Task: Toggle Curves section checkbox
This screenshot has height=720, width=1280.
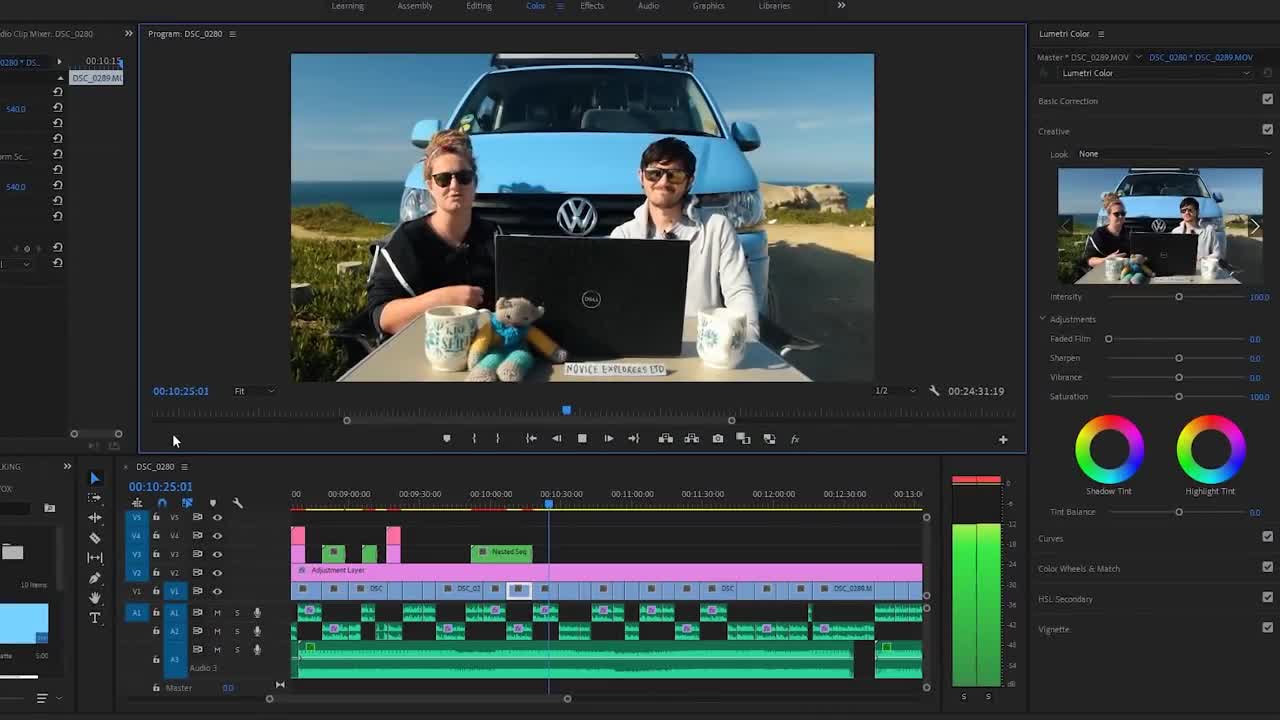Action: 1268,537
